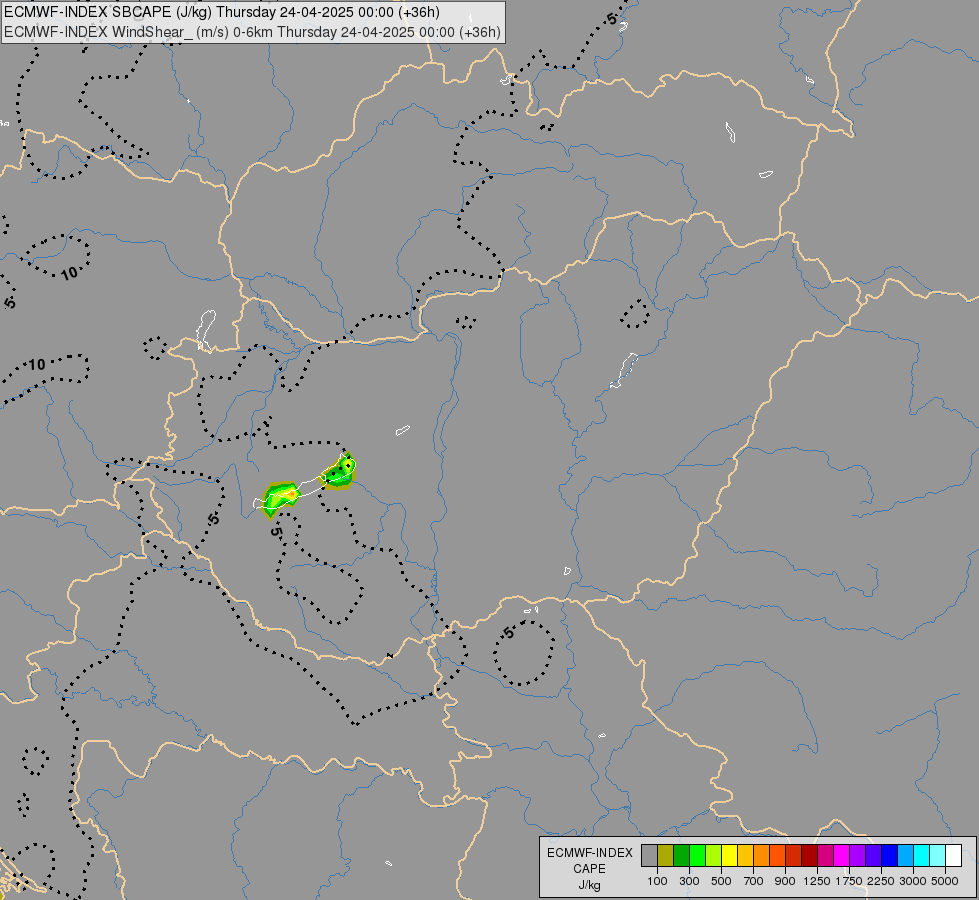Click the ECMWF-INDEX label in the legend
The image size is (979, 900).
tap(590, 853)
